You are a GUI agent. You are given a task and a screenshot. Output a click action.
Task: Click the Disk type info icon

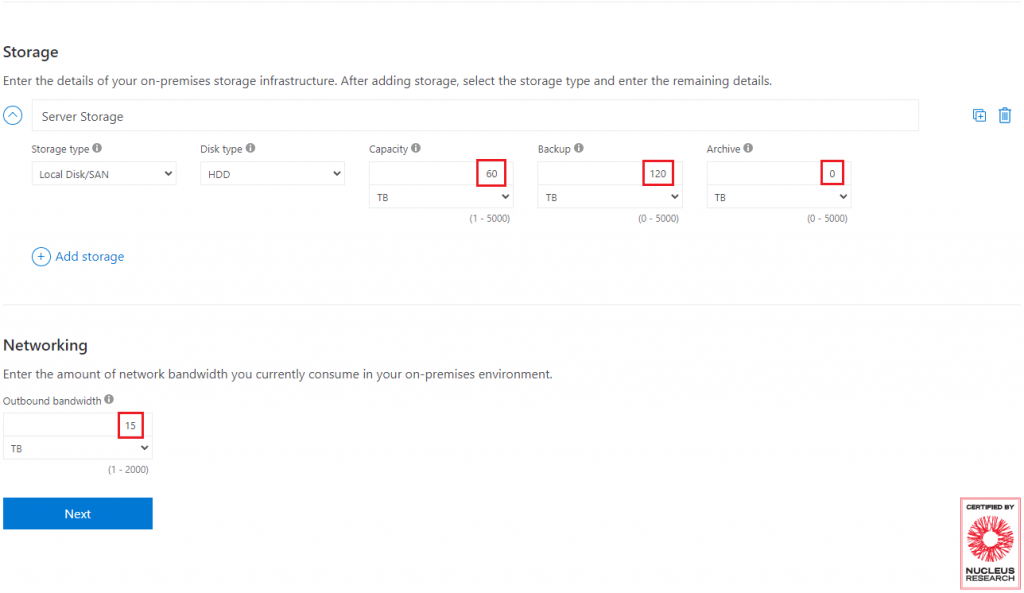point(250,148)
